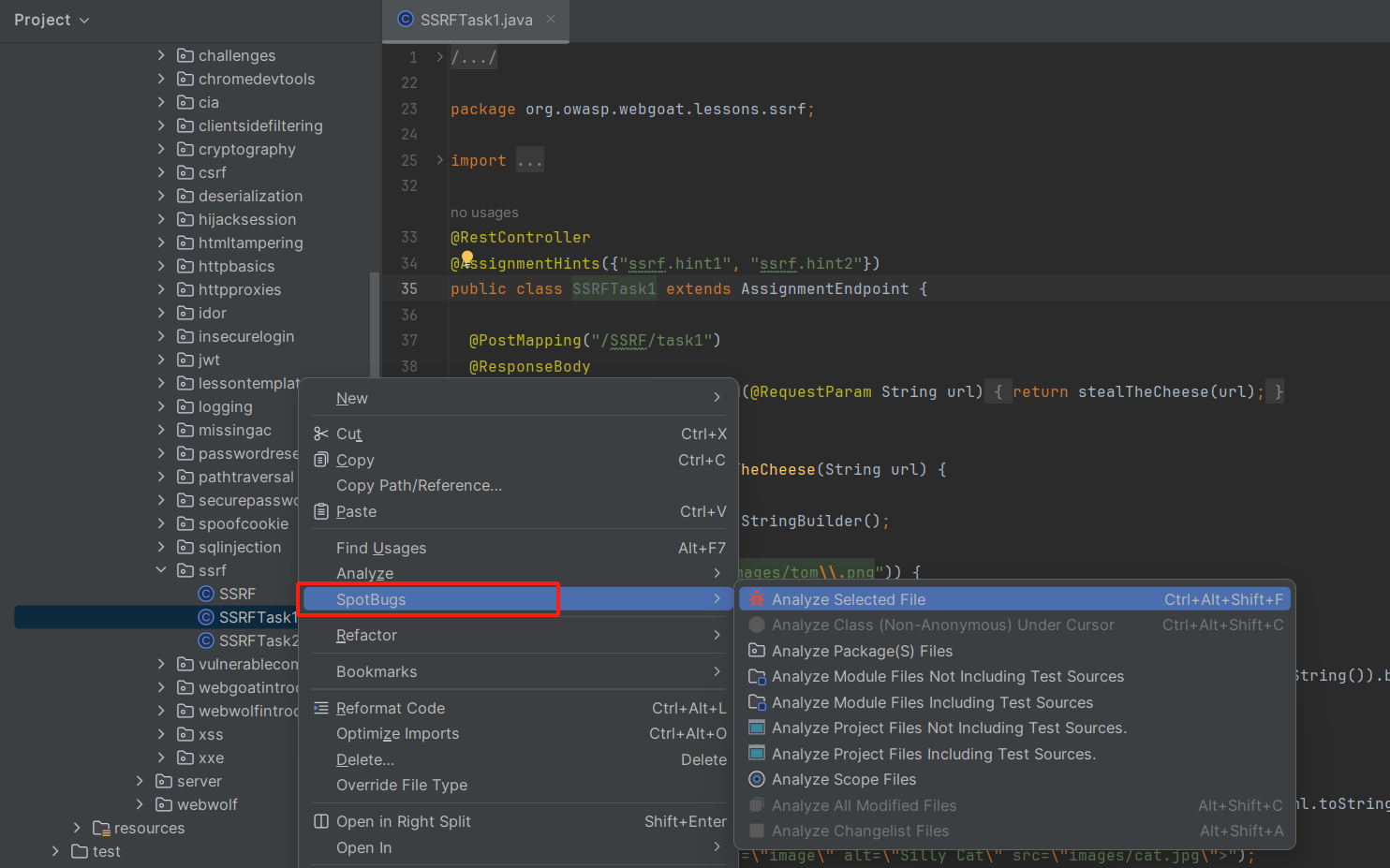Expand the resources folder node
The height and width of the screenshot is (868, 1390).
tap(77, 828)
